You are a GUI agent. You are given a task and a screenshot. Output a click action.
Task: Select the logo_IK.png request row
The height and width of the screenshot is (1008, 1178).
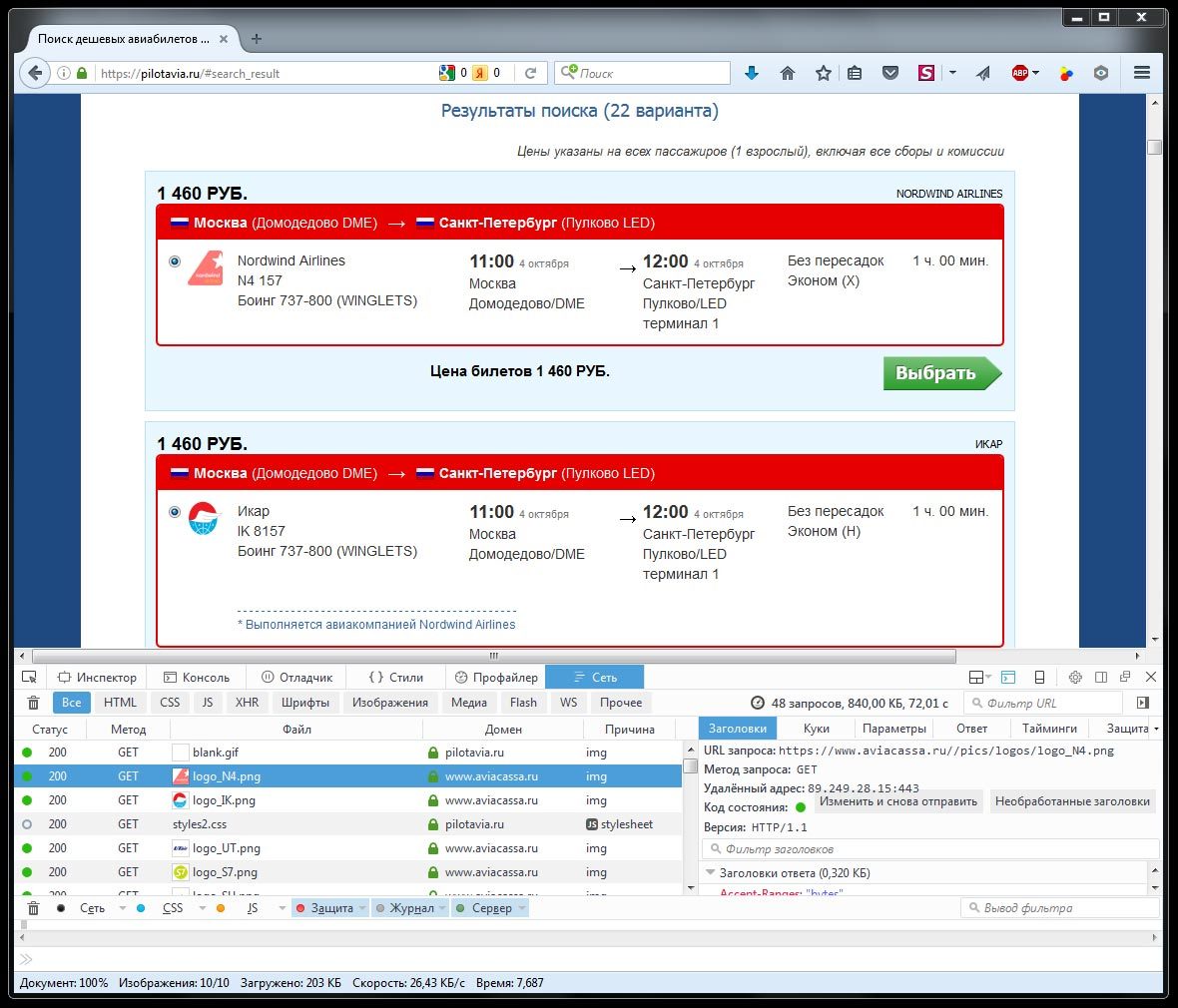tap(347, 800)
